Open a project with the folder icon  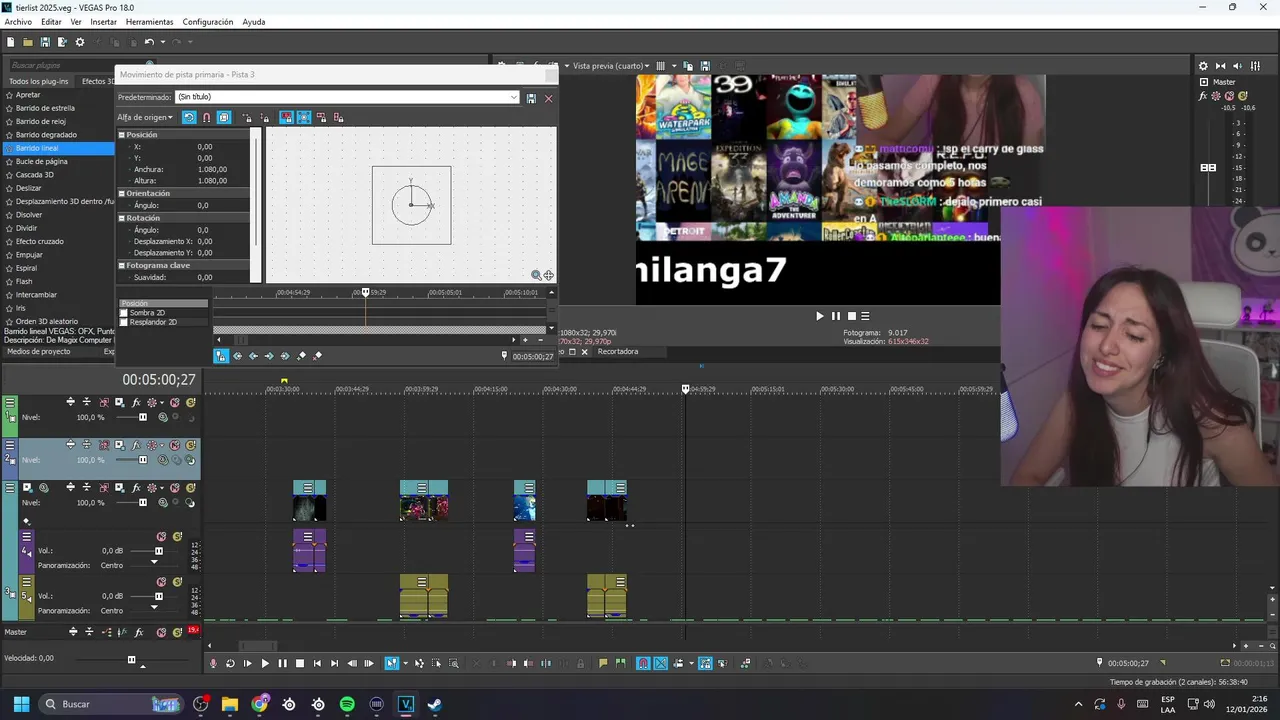(28, 42)
